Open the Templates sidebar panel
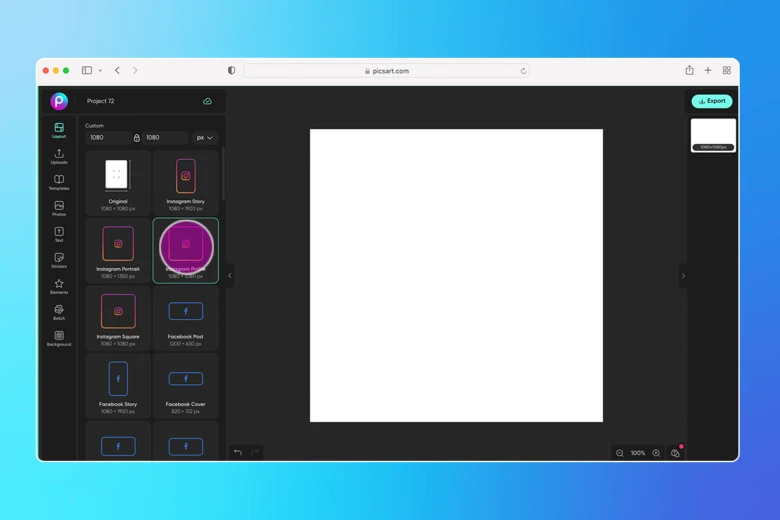 click(x=59, y=182)
